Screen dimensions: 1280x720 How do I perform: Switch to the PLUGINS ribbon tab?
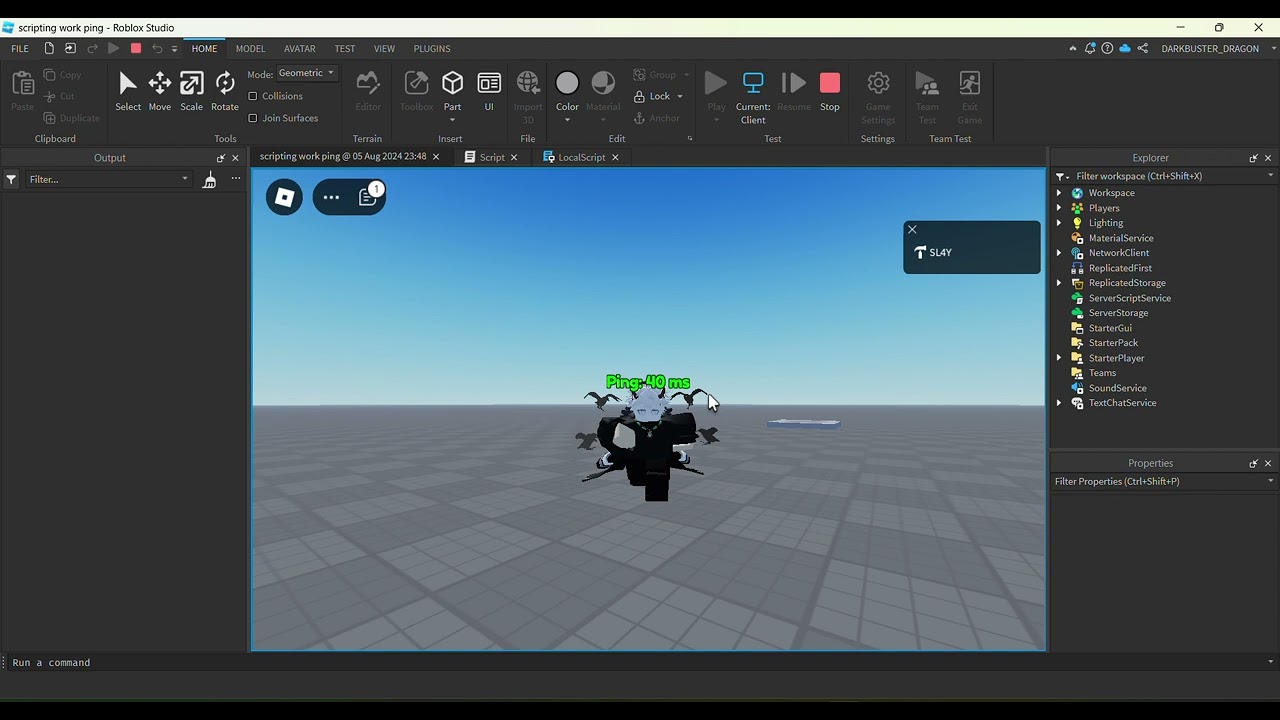pyautogui.click(x=432, y=48)
